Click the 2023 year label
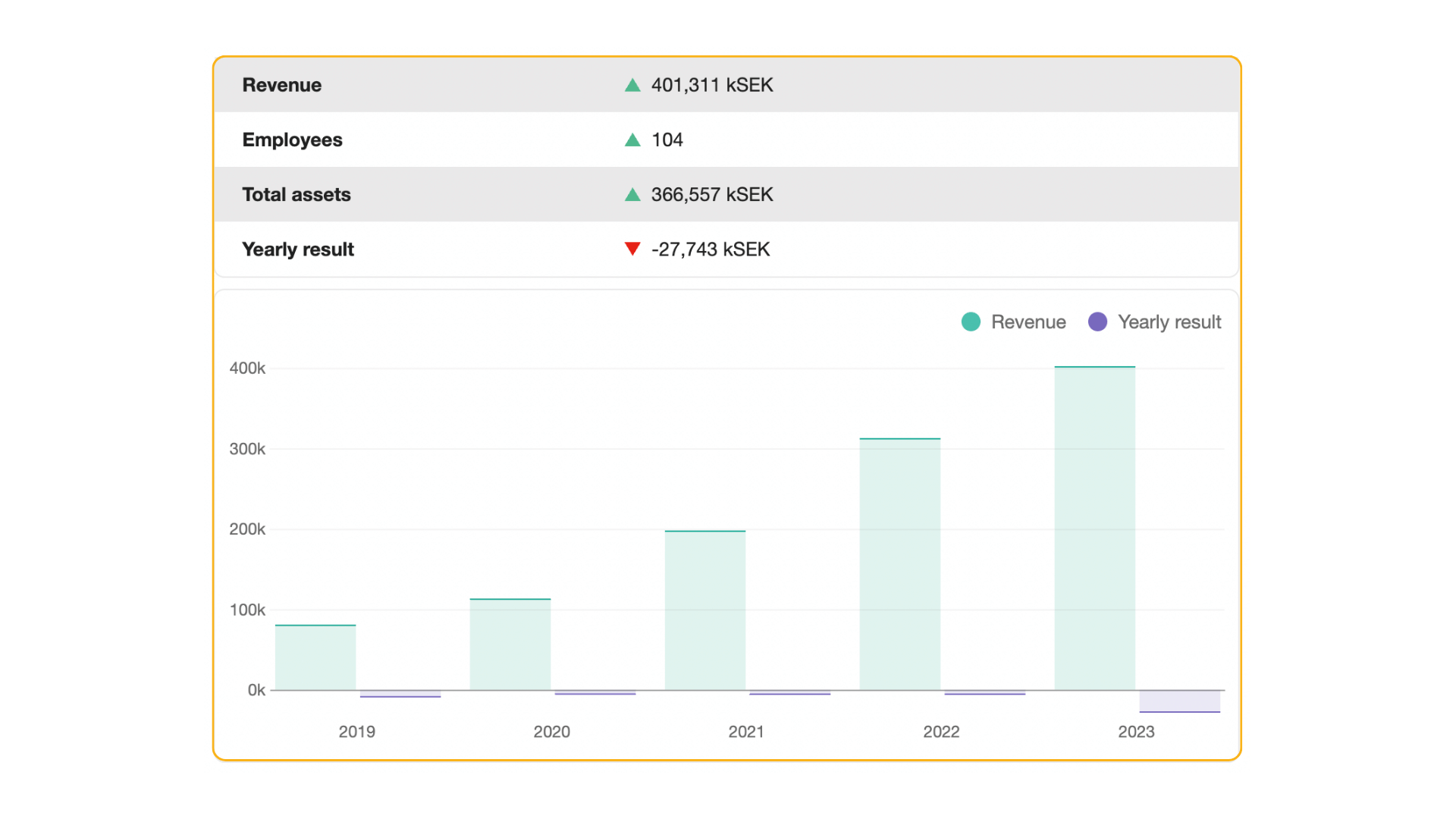The image size is (1456, 819). (1136, 732)
